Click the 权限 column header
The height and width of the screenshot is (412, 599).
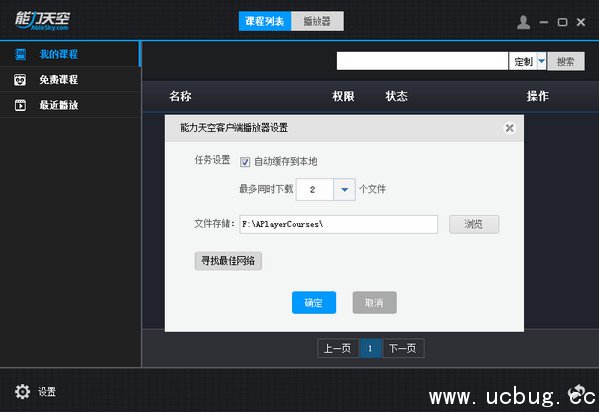(343, 96)
